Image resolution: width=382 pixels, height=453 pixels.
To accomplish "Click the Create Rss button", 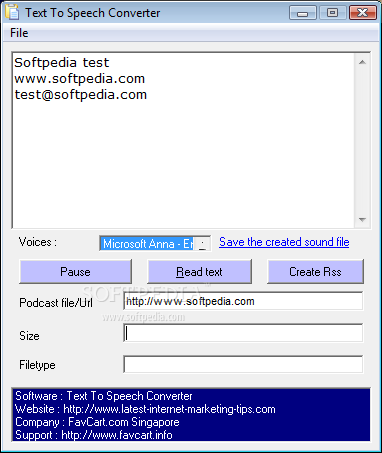I will point(315,272).
